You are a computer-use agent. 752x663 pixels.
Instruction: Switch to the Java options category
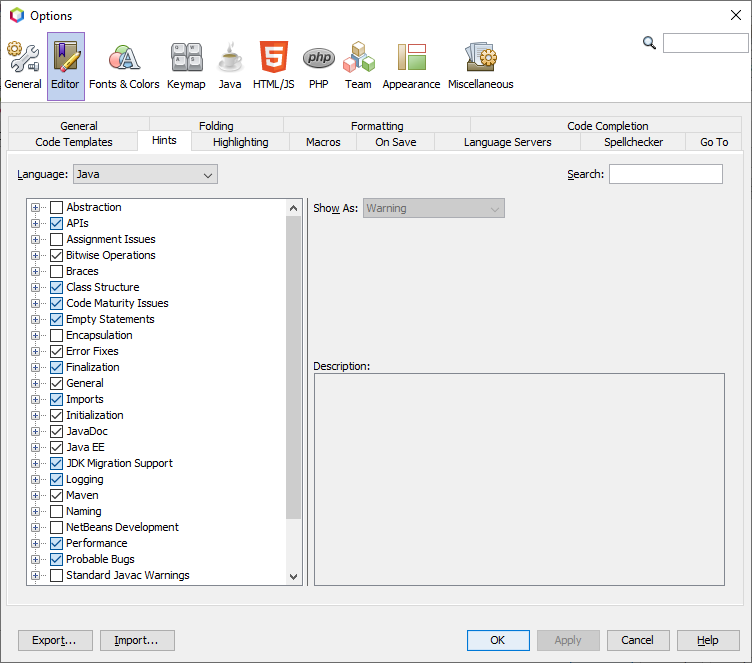tap(230, 66)
